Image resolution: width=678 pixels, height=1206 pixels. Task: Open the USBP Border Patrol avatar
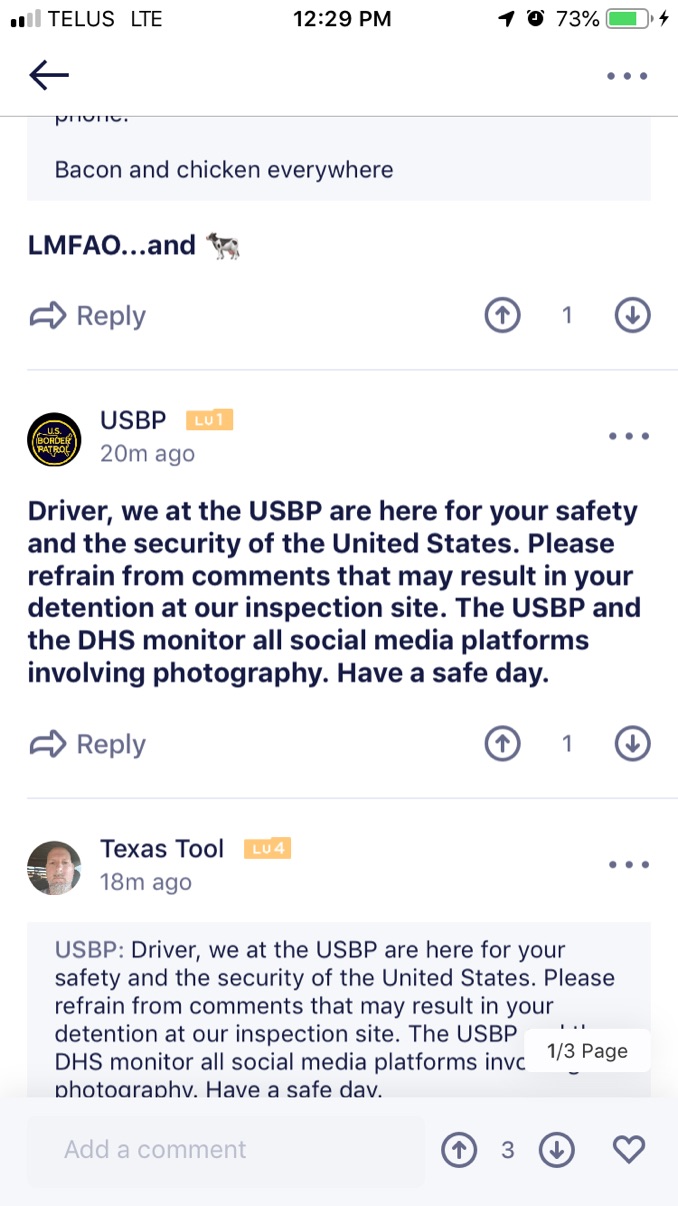click(54, 439)
